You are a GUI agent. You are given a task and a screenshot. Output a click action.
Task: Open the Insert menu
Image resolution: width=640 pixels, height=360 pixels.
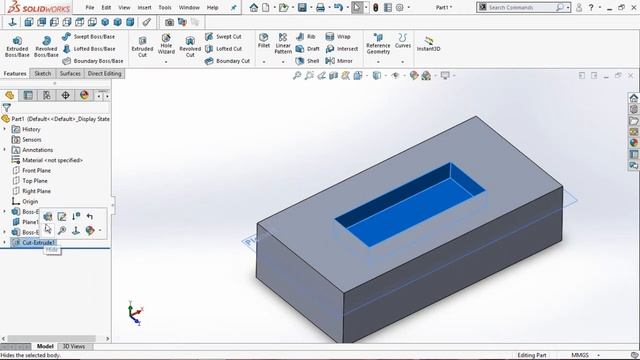tap(144, 7)
